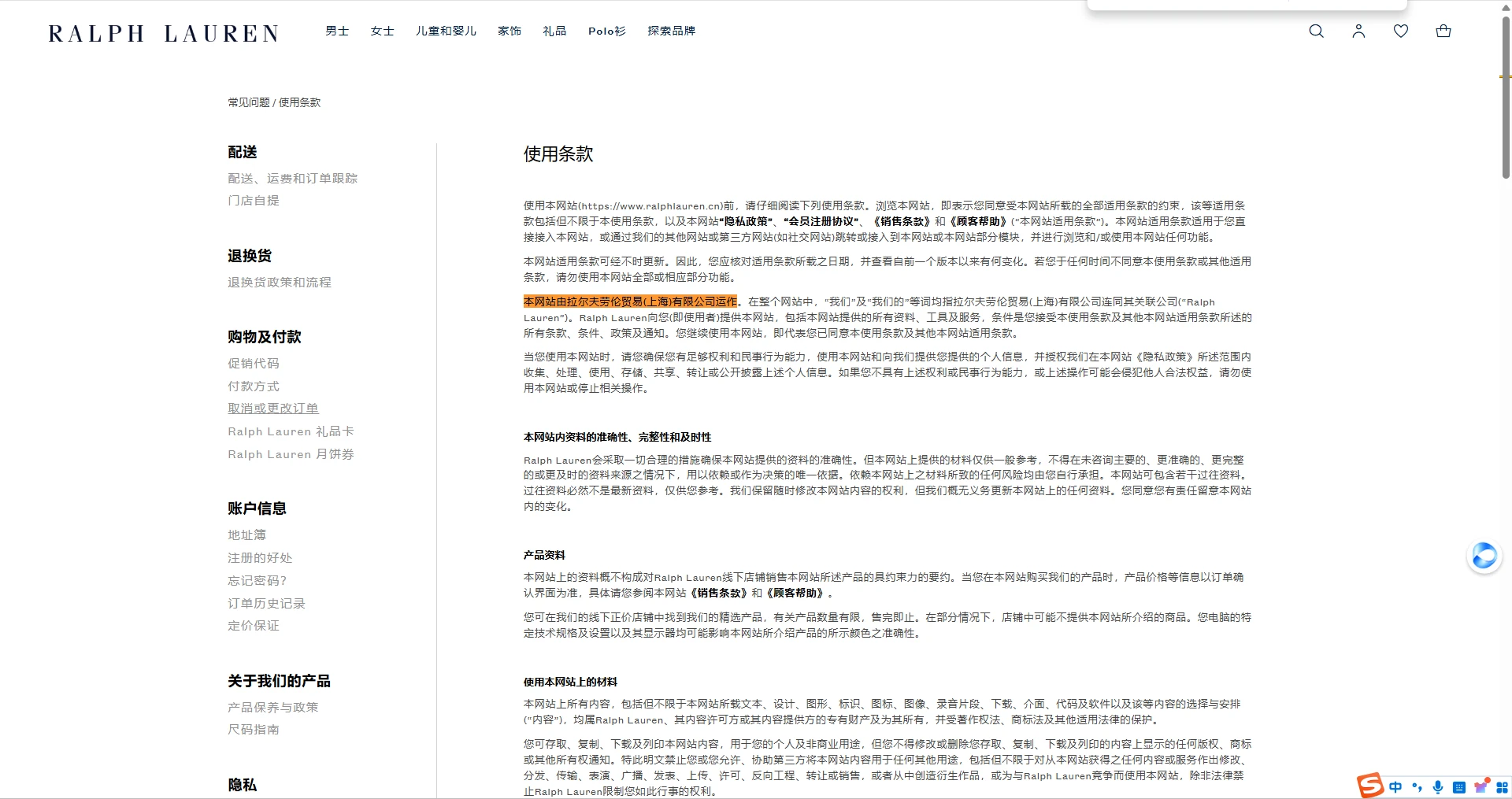Open the wishlist heart icon
The image size is (1512, 799).
point(1401,31)
